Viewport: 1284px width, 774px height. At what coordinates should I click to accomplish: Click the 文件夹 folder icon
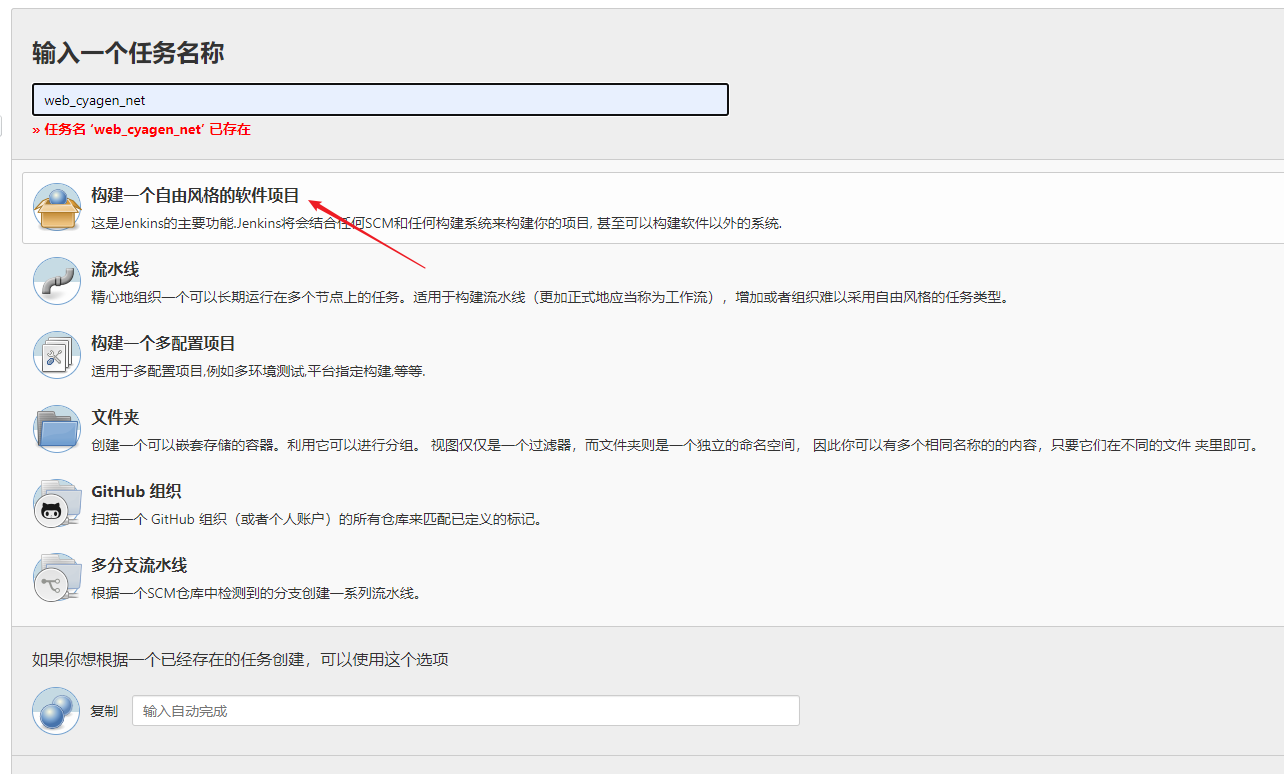coord(56,429)
